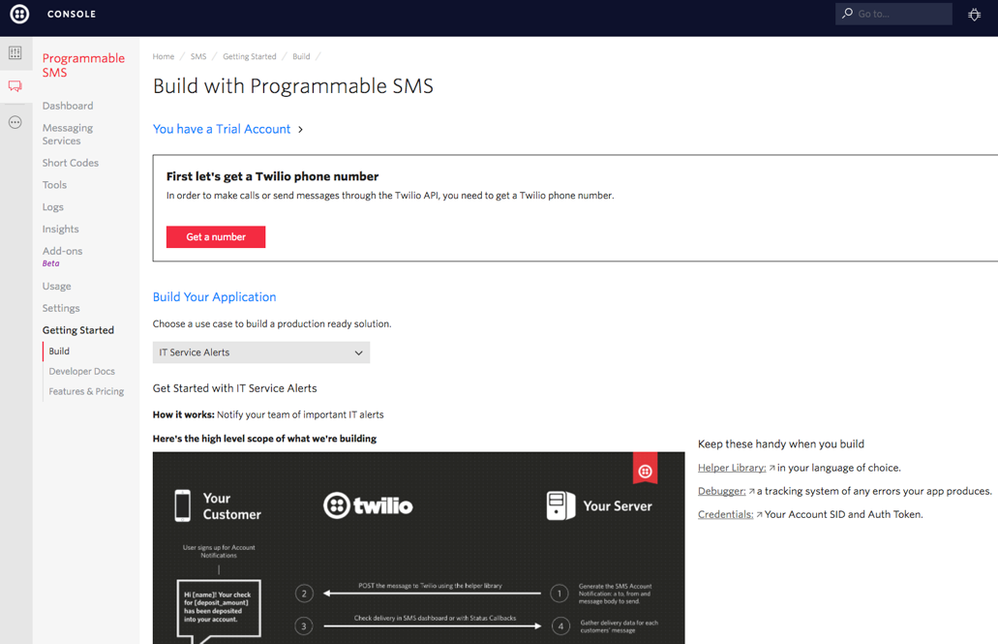Select Short Codes in the sidebar

click(71, 163)
